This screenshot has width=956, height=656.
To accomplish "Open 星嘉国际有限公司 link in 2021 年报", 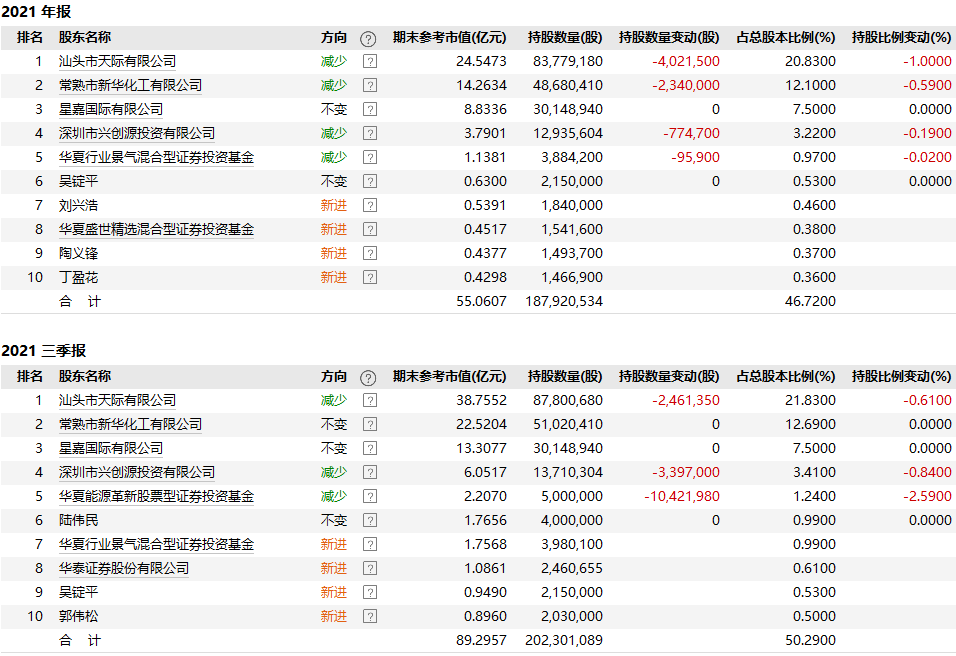I will tap(111, 110).
